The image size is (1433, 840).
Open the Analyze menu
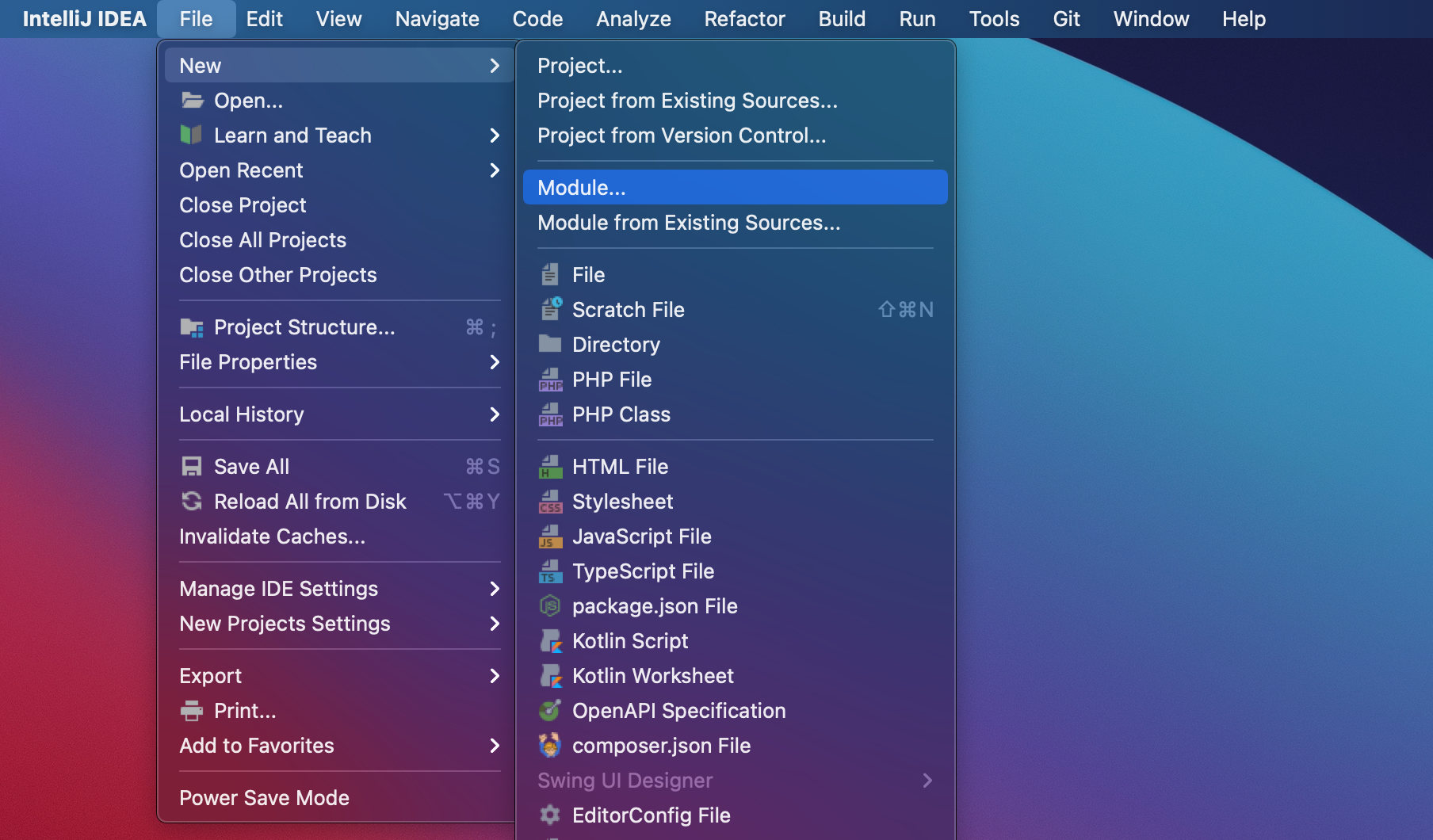tap(633, 19)
